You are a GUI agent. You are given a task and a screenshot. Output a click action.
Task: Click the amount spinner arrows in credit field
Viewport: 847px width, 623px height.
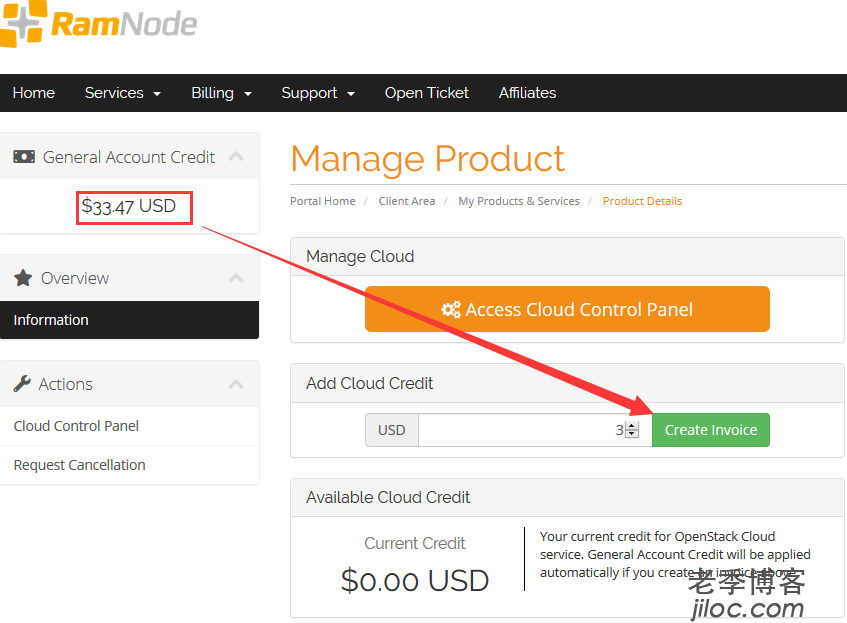click(631, 430)
